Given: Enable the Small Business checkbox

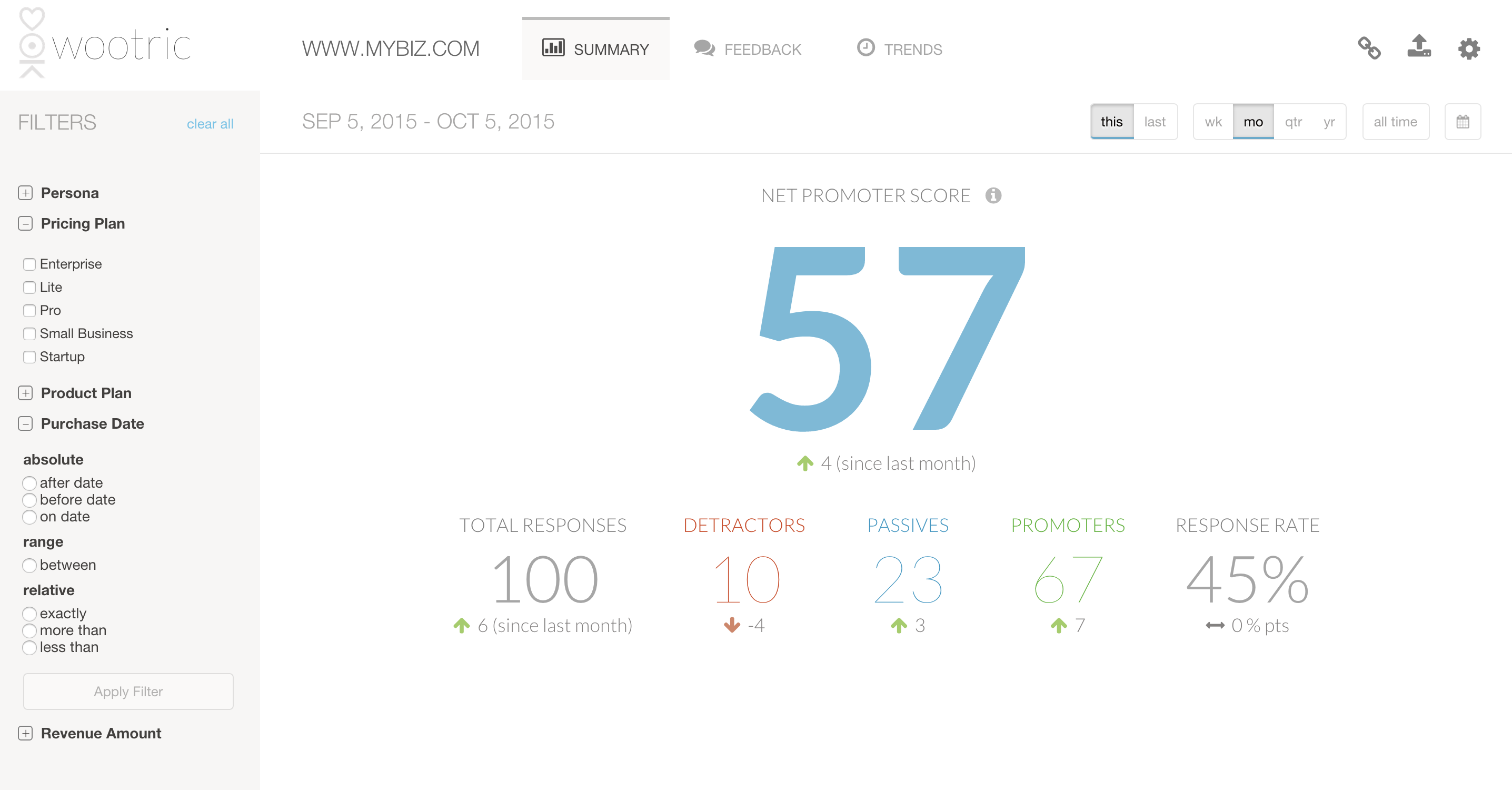Looking at the screenshot, I should (x=29, y=333).
